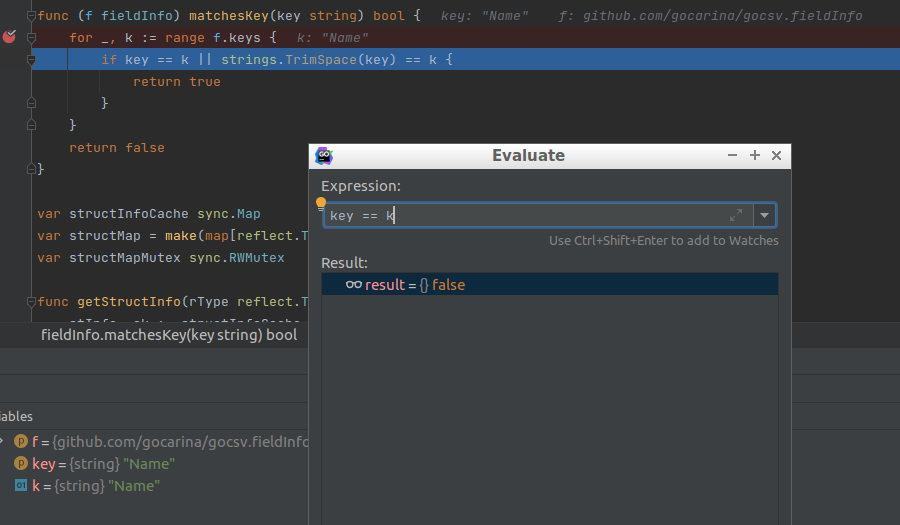
Task: Click the parameter icon next to variable key
Action: point(21,463)
